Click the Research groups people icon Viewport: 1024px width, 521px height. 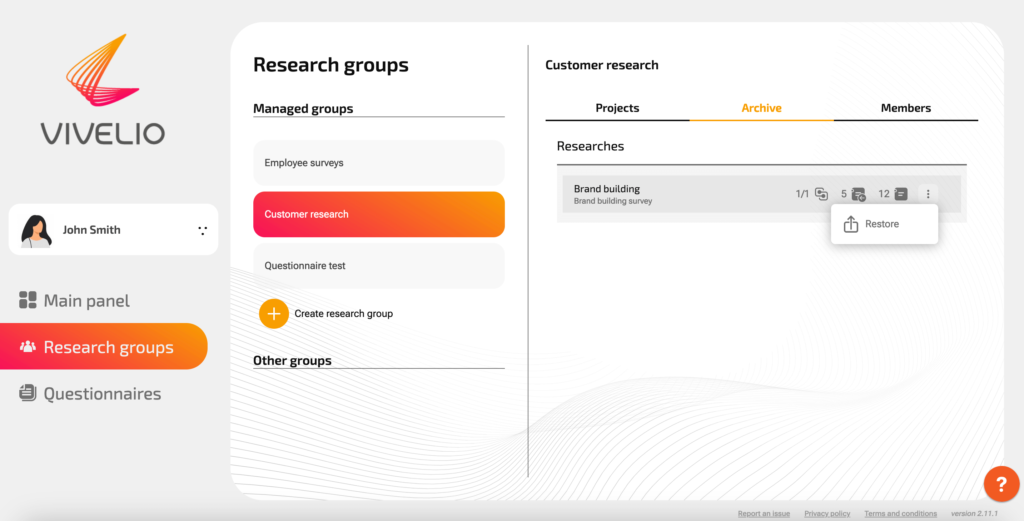[x=27, y=347]
